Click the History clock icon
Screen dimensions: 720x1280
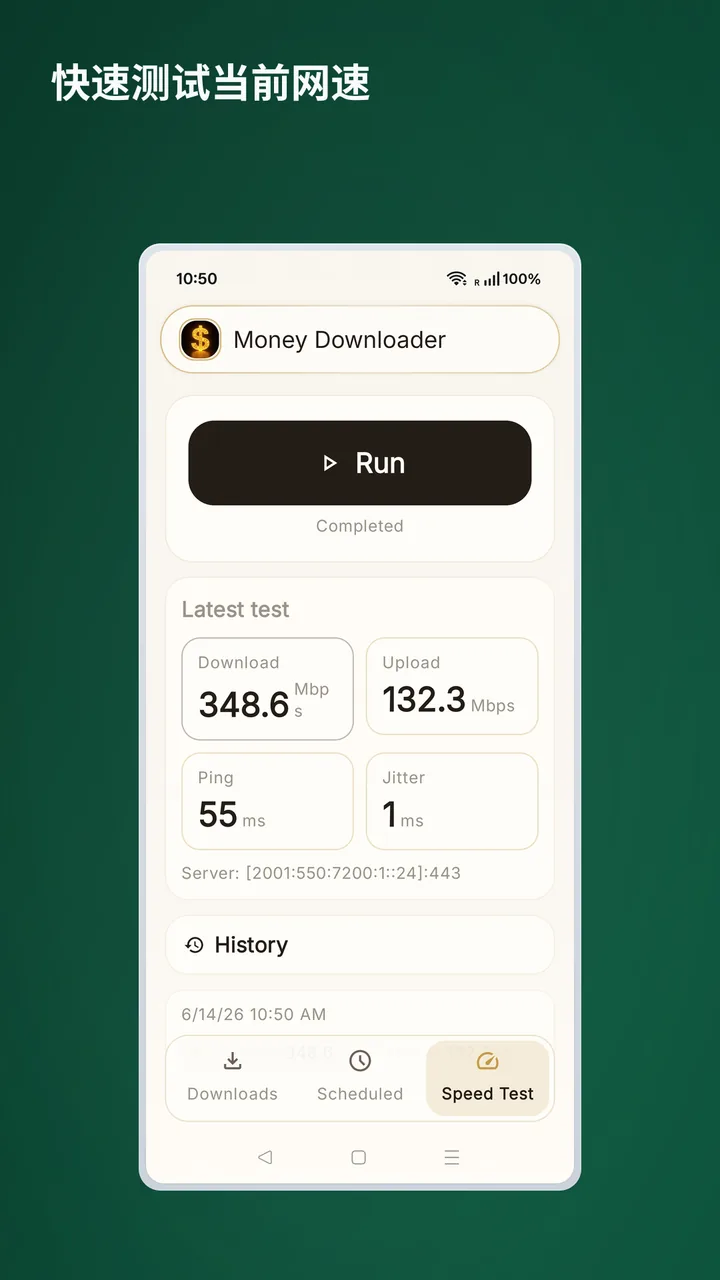coord(195,945)
